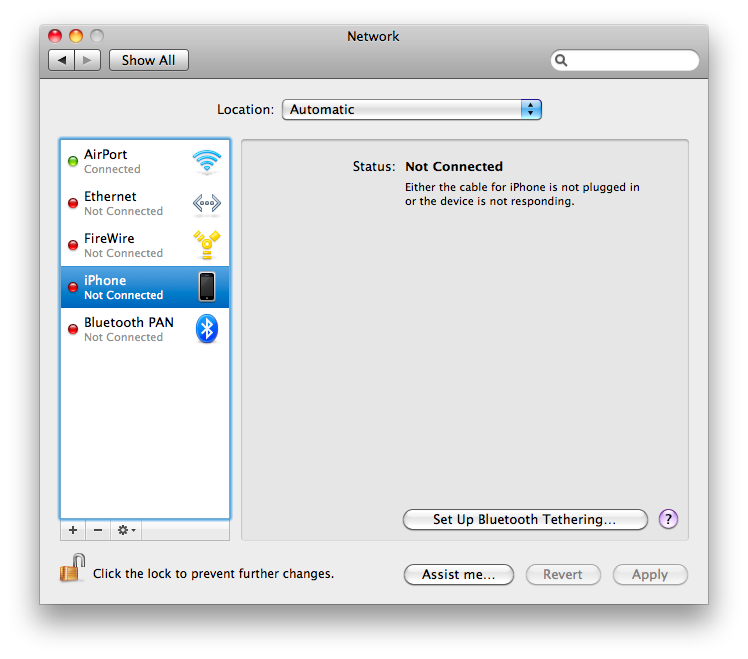The image size is (748, 659).
Task: Click the green AirPort status dot
Action: (x=73, y=161)
